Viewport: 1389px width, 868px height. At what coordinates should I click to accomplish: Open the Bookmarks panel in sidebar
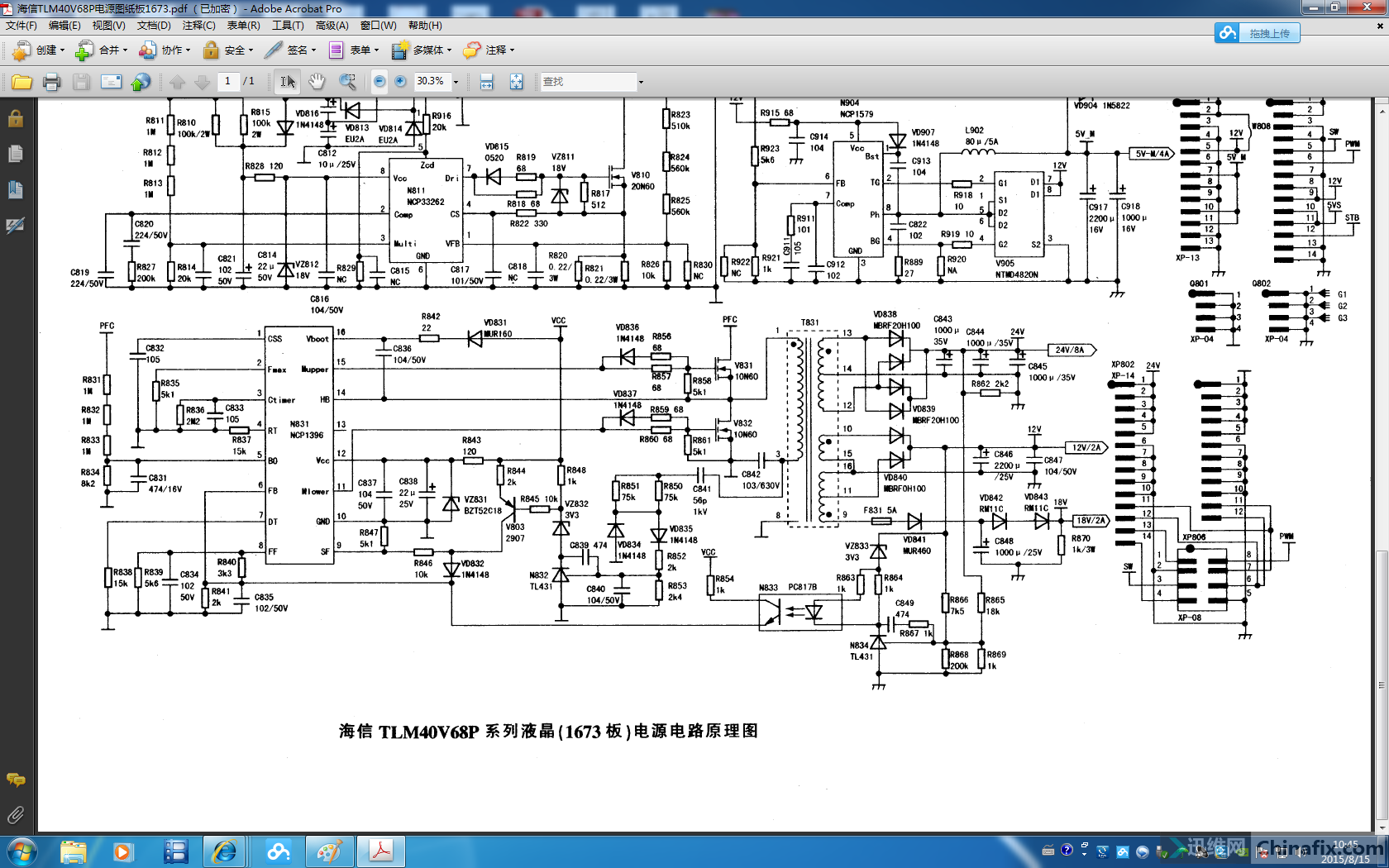pyautogui.click(x=15, y=189)
